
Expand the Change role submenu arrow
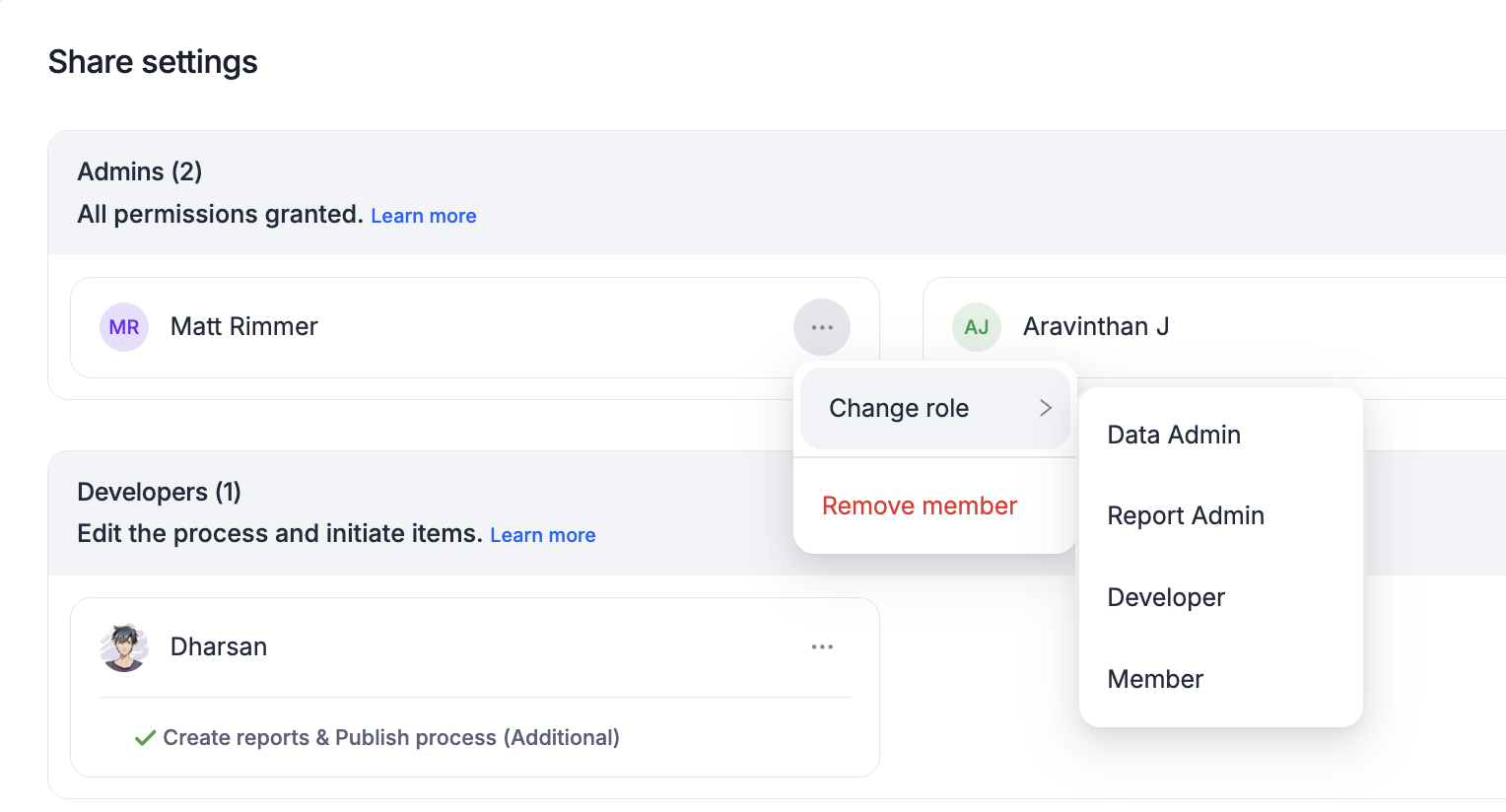point(1046,408)
